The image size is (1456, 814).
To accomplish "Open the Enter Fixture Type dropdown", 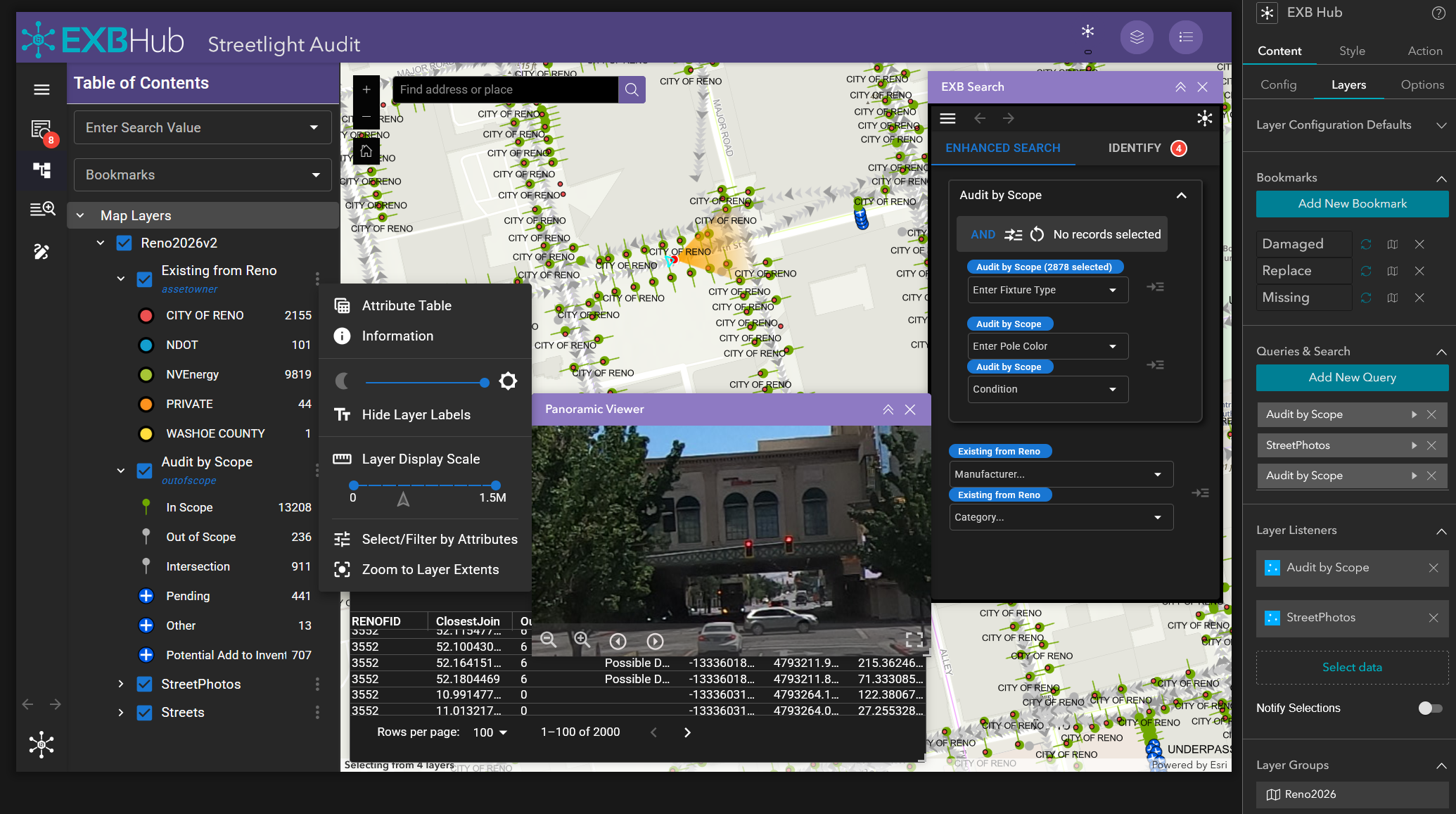I will [x=1047, y=290].
